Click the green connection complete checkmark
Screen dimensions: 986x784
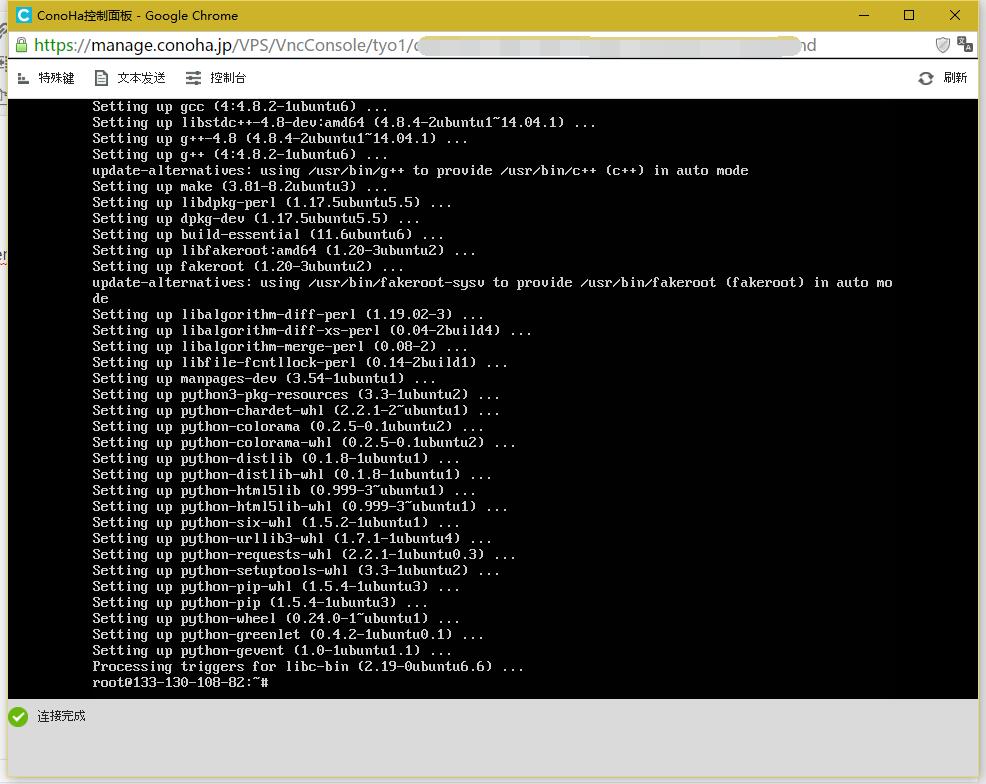[18, 716]
